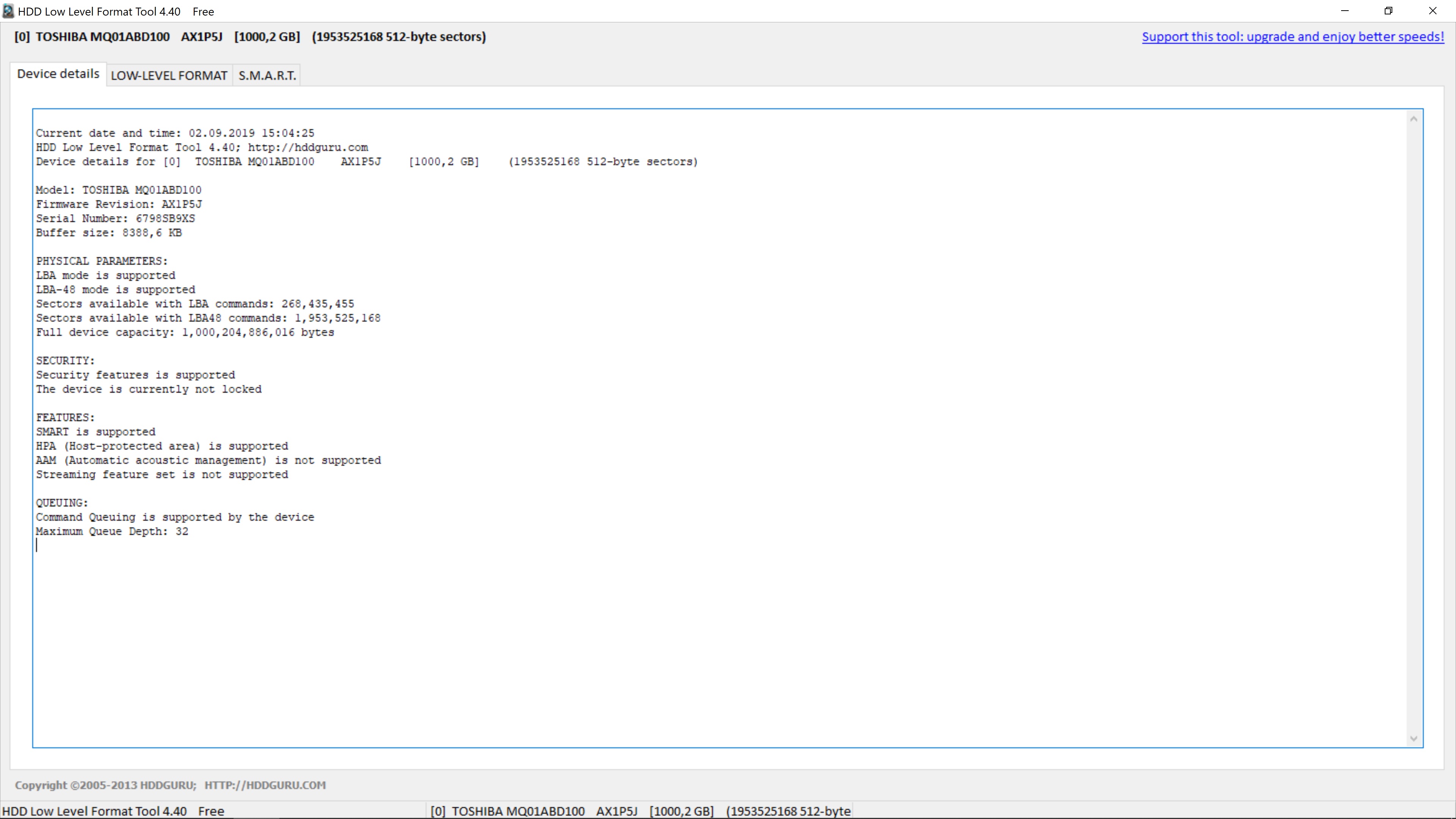Image resolution: width=1456 pixels, height=819 pixels.
Task: Open the 'Support this tool' upgrade link
Action: (x=1293, y=37)
